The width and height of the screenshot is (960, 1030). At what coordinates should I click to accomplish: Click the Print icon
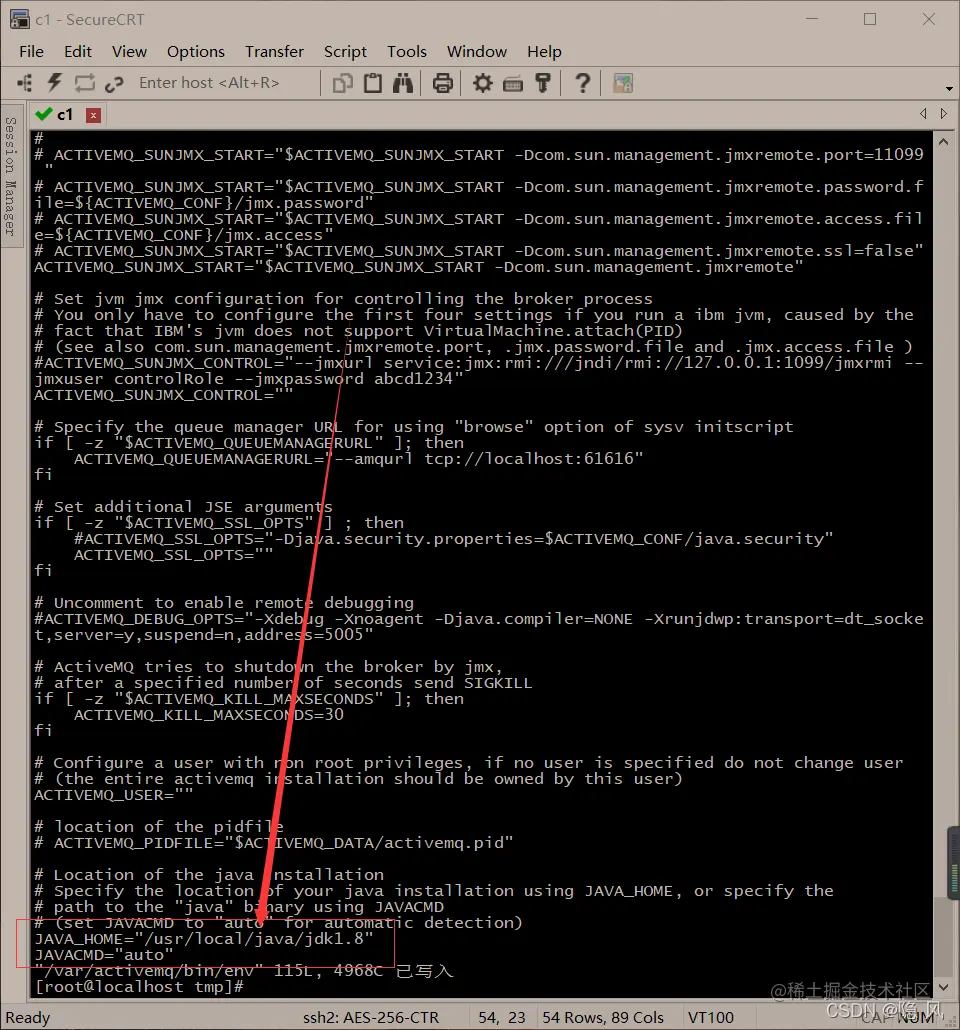443,83
